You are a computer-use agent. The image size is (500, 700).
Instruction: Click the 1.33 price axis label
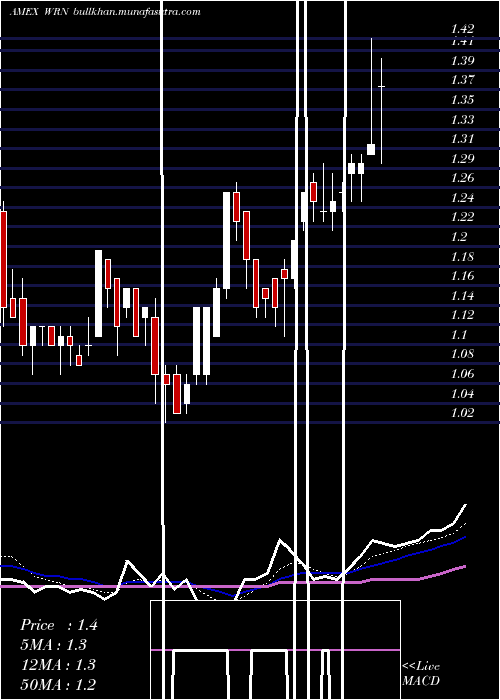point(462,119)
